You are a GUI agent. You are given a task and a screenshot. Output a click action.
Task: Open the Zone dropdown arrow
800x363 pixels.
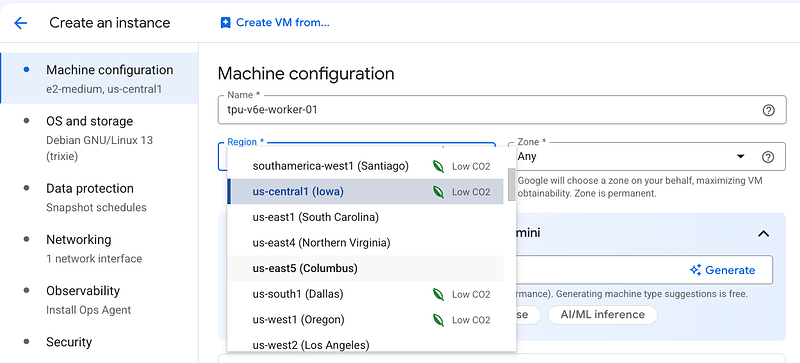click(x=741, y=157)
